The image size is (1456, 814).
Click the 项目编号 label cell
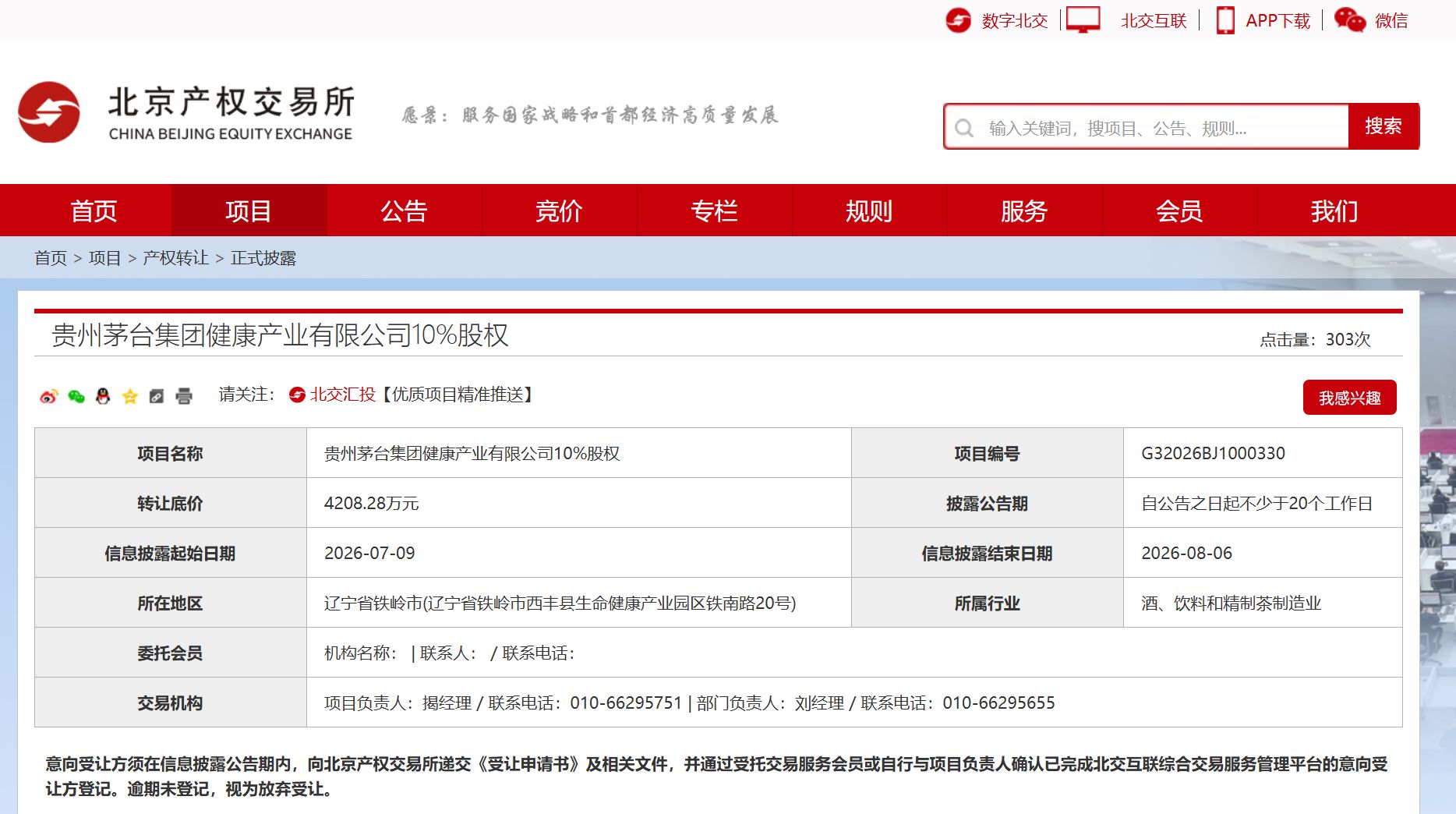coord(987,453)
